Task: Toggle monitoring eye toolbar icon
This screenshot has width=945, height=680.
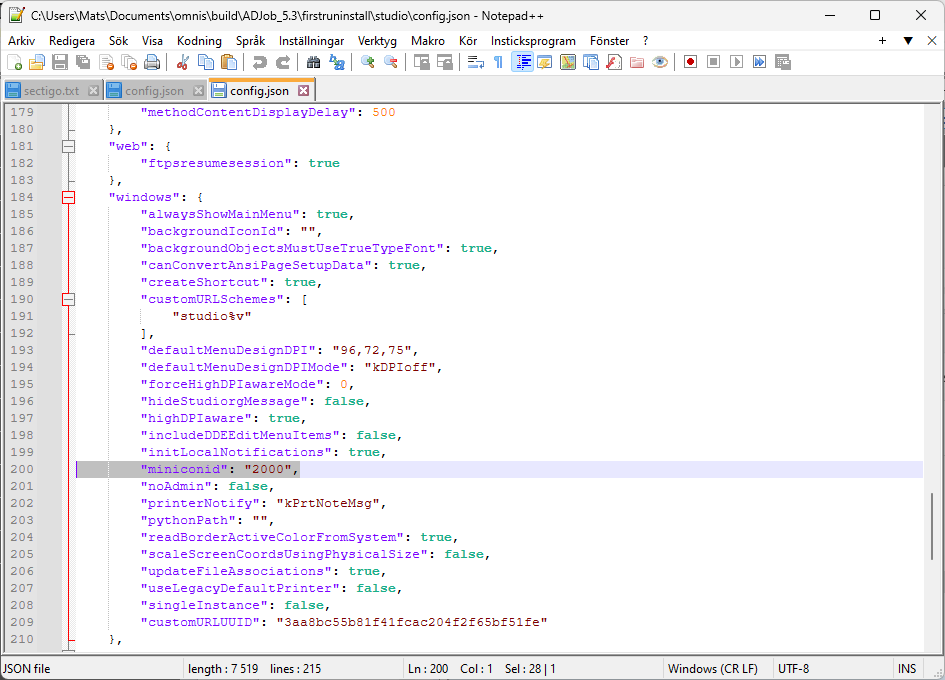Action: click(660, 62)
